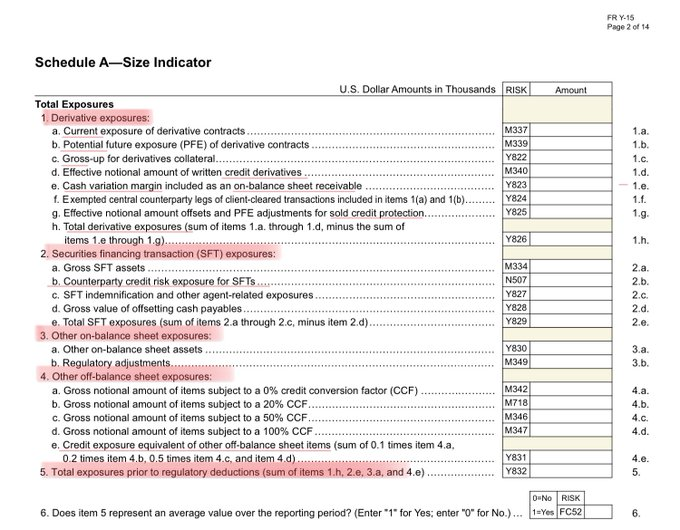Click the '0=No' label above 1=Yes

[x=542, y=498]
